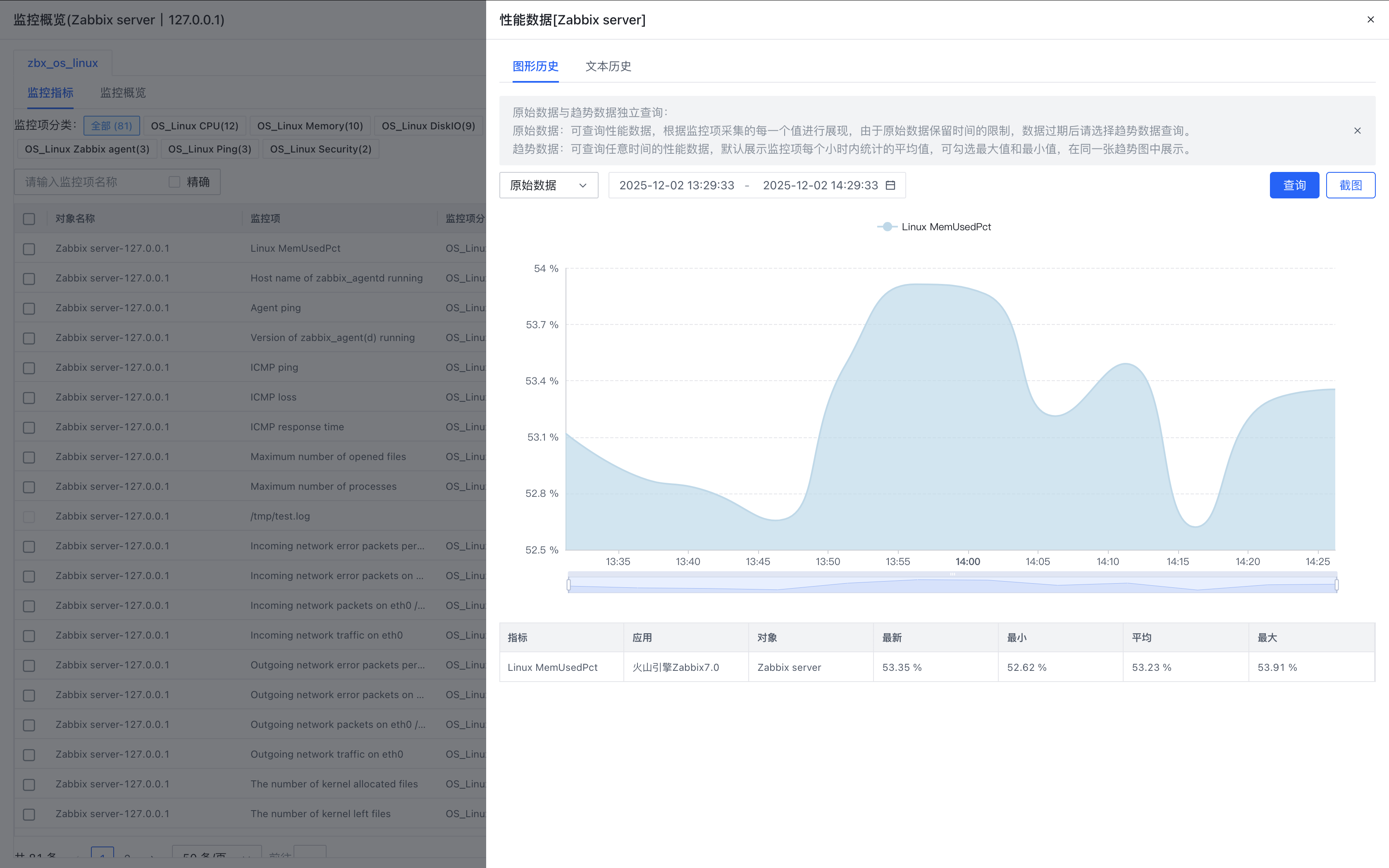
Task: Select the Linux MemUsedPct row checkbox
Action: coord(29,248)
